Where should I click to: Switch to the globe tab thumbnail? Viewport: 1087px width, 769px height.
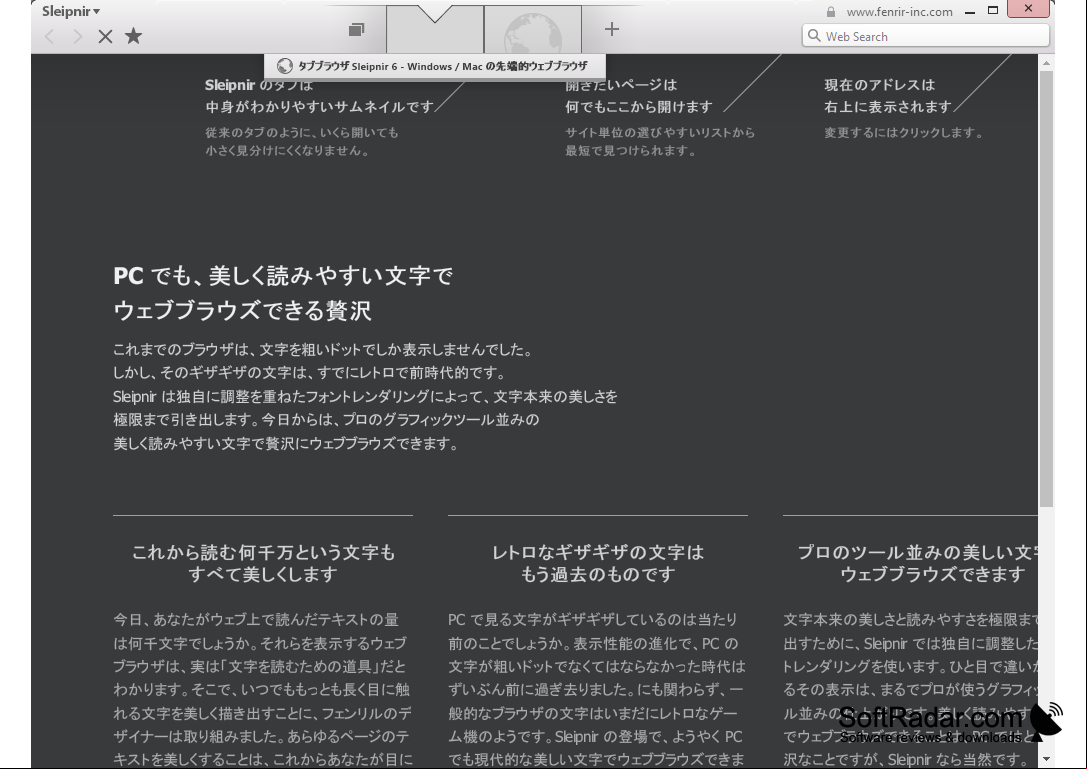tap(532, 30)
